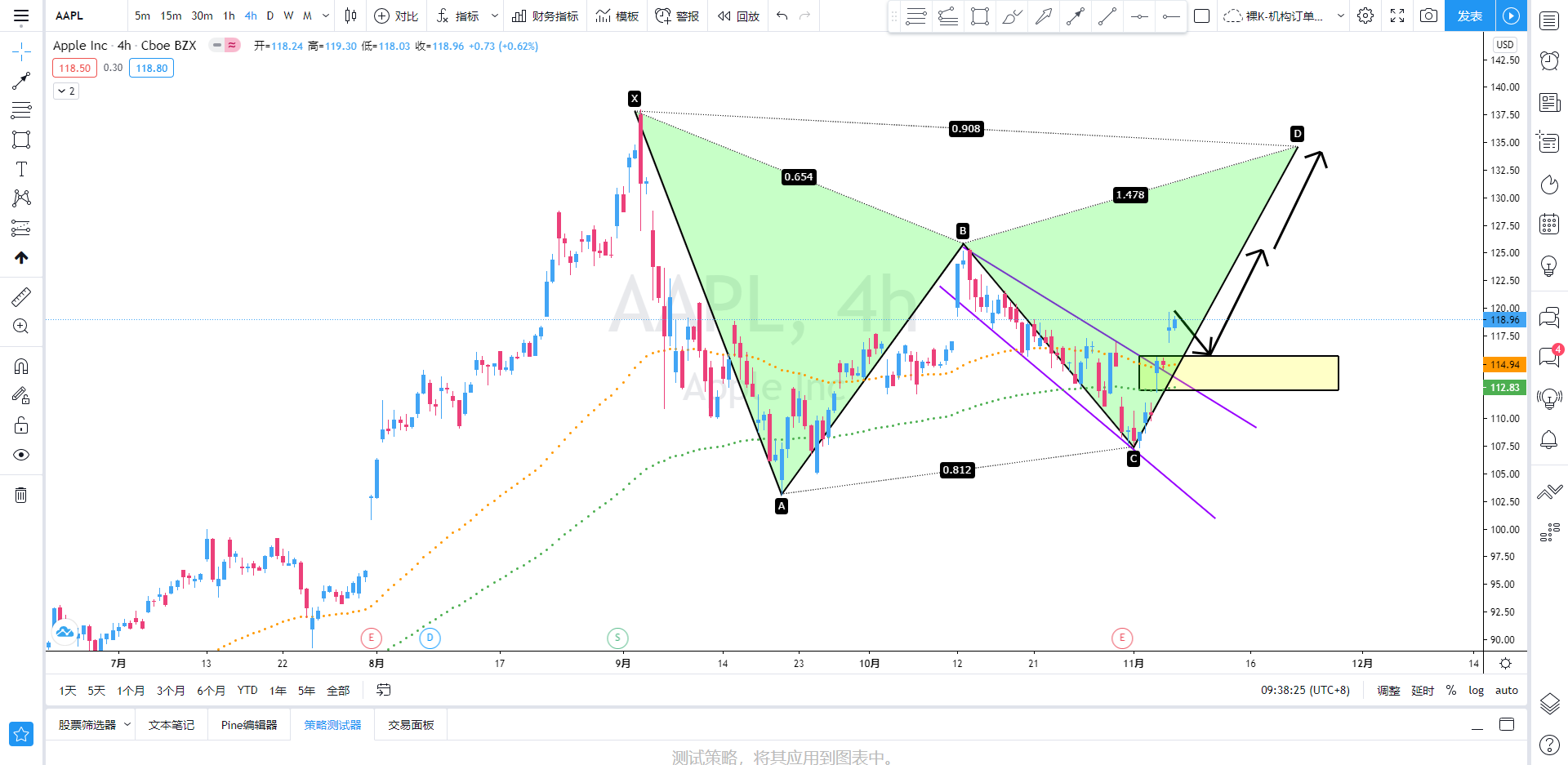The width and height of the screenshot is (1568, 765).
Task: Open the chat bubble with red badge
Action: 1549,357
